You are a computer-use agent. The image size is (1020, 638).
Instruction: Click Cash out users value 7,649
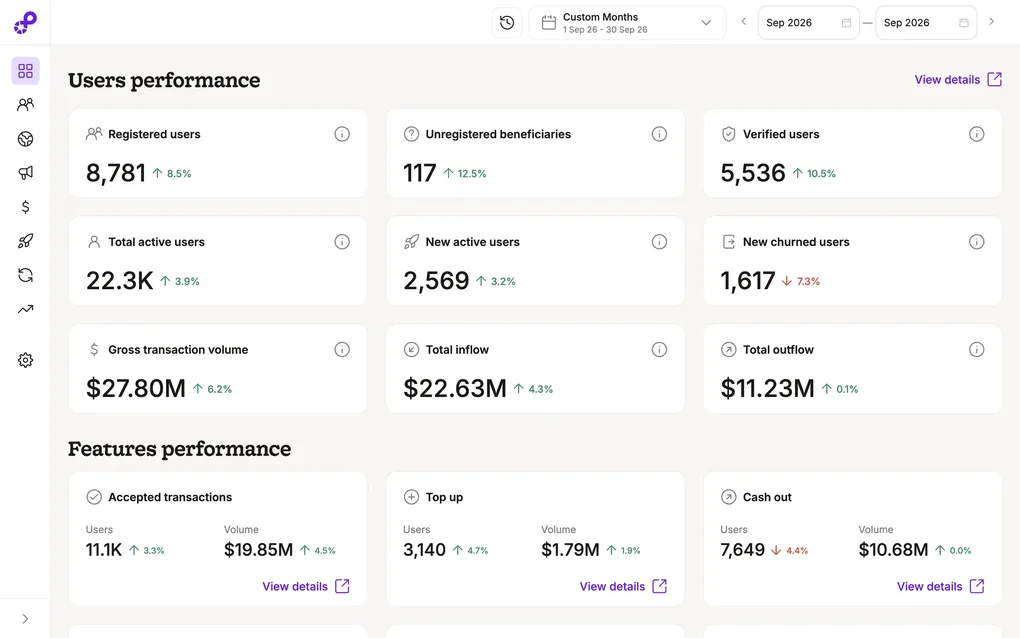click(742, 550)
